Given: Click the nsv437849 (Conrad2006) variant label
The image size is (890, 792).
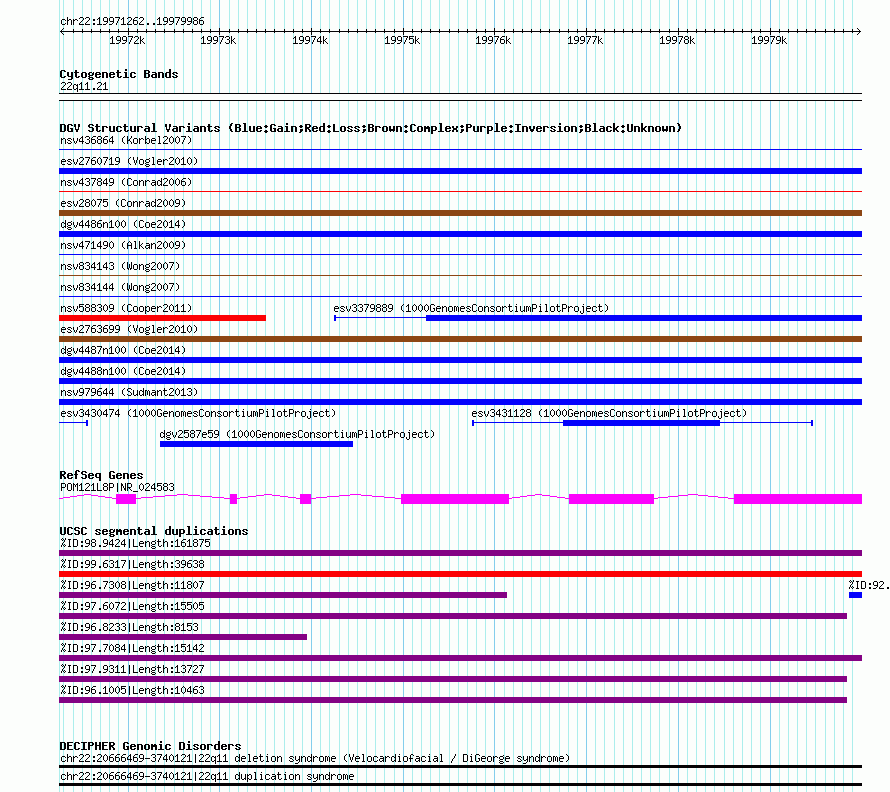Looking at the screenshot, I should [126, 182].
